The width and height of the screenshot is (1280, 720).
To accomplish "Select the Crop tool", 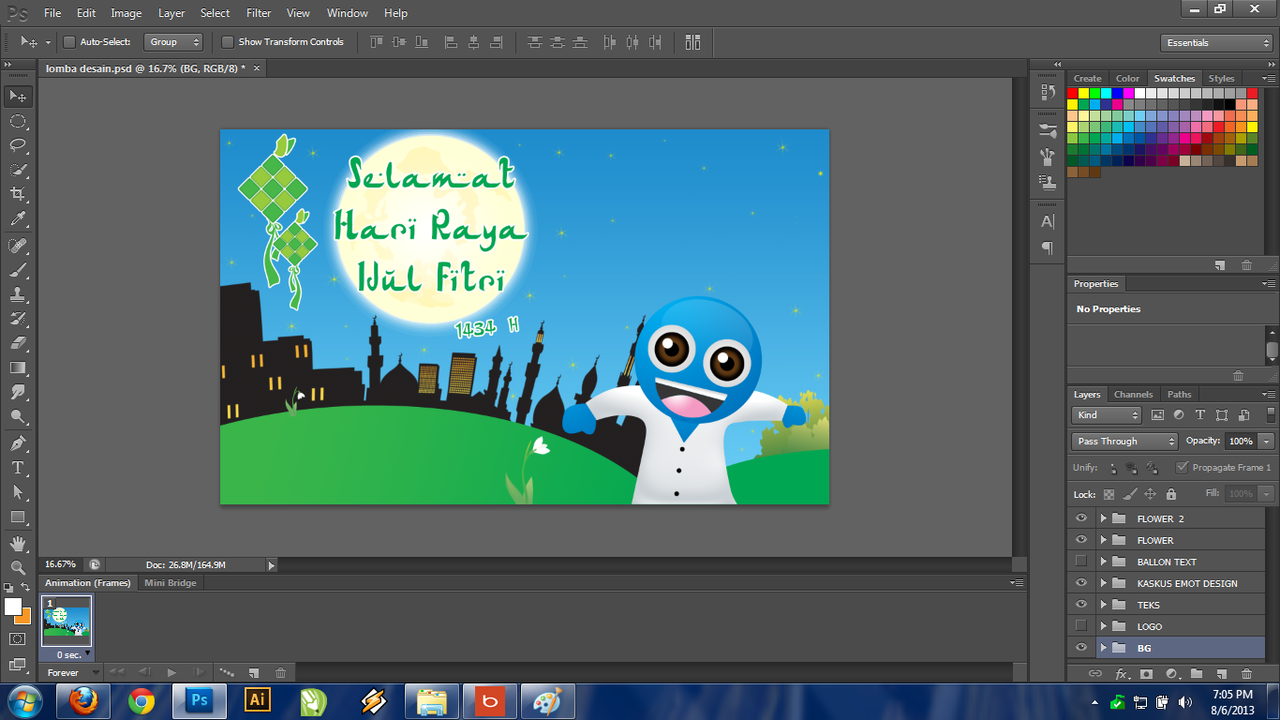I will pos(18,195).
